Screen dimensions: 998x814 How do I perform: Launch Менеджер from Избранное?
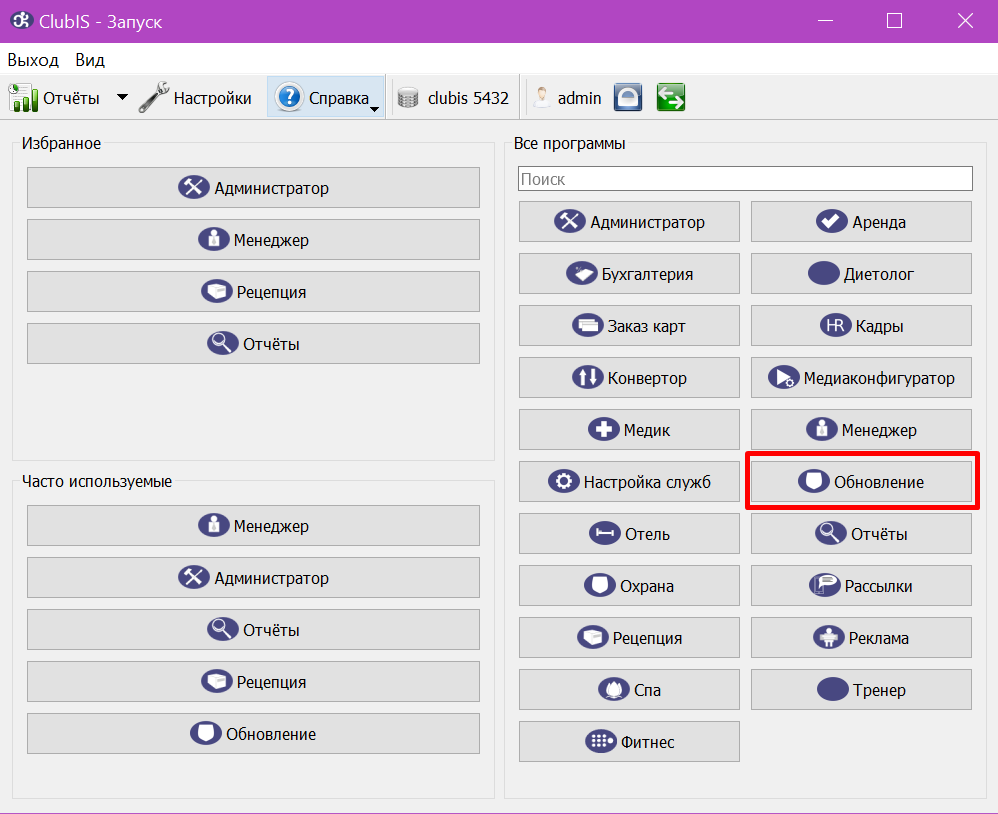click(x=253, y=239)
